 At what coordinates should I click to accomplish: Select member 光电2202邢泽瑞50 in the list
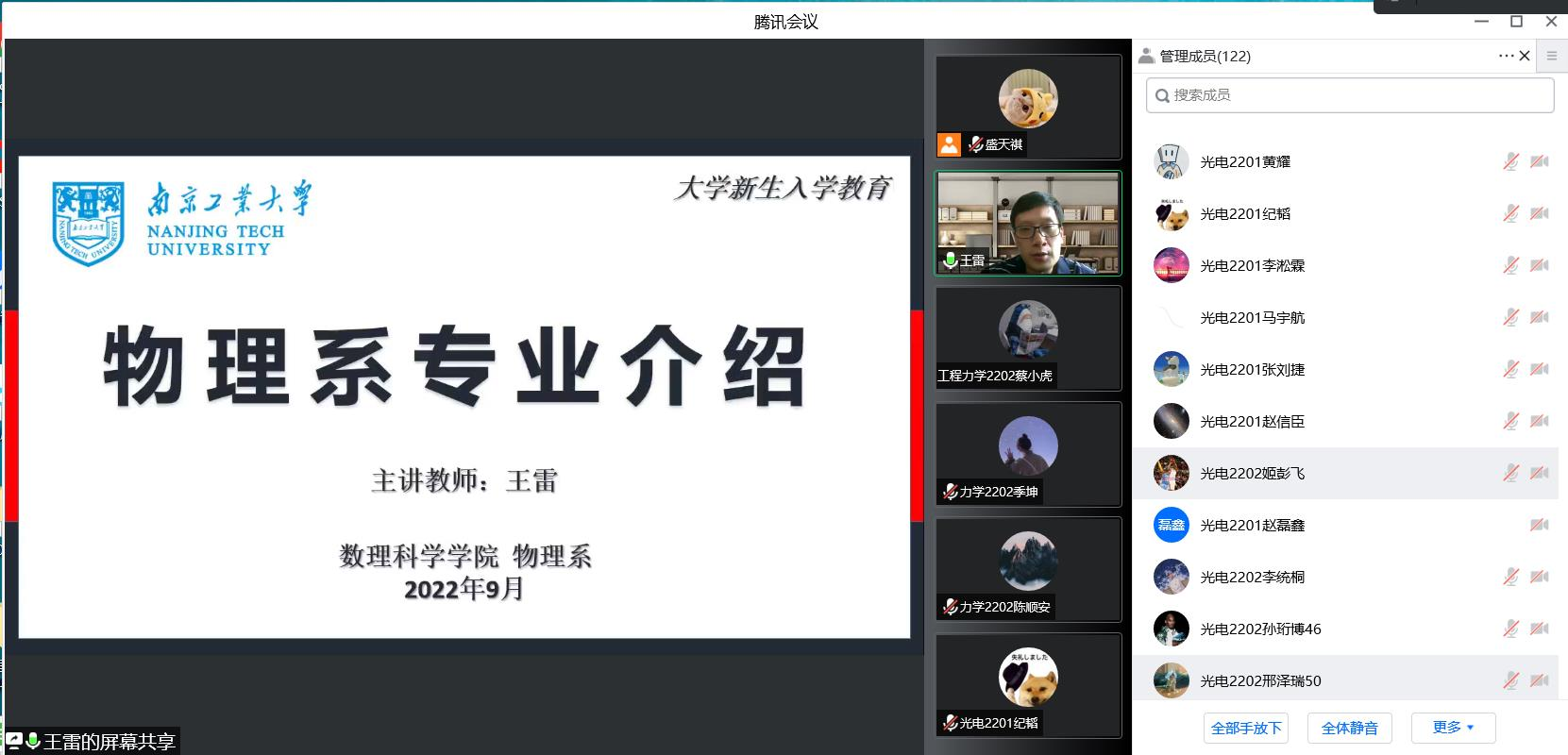[1260, 680]
